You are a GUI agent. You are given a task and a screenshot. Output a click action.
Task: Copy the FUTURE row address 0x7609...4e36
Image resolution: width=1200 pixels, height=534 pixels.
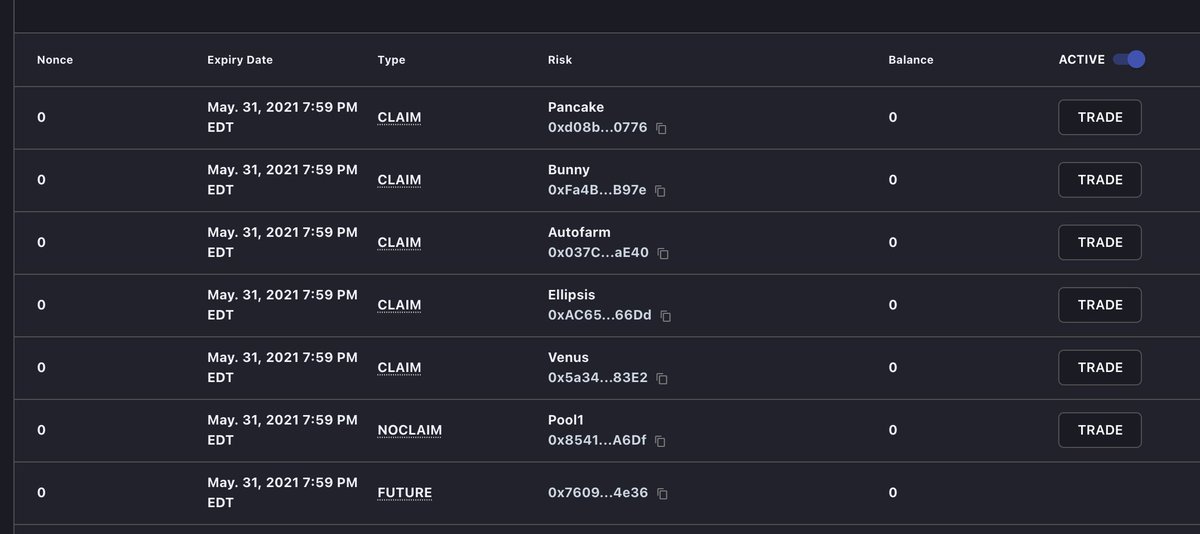point(663,494)
